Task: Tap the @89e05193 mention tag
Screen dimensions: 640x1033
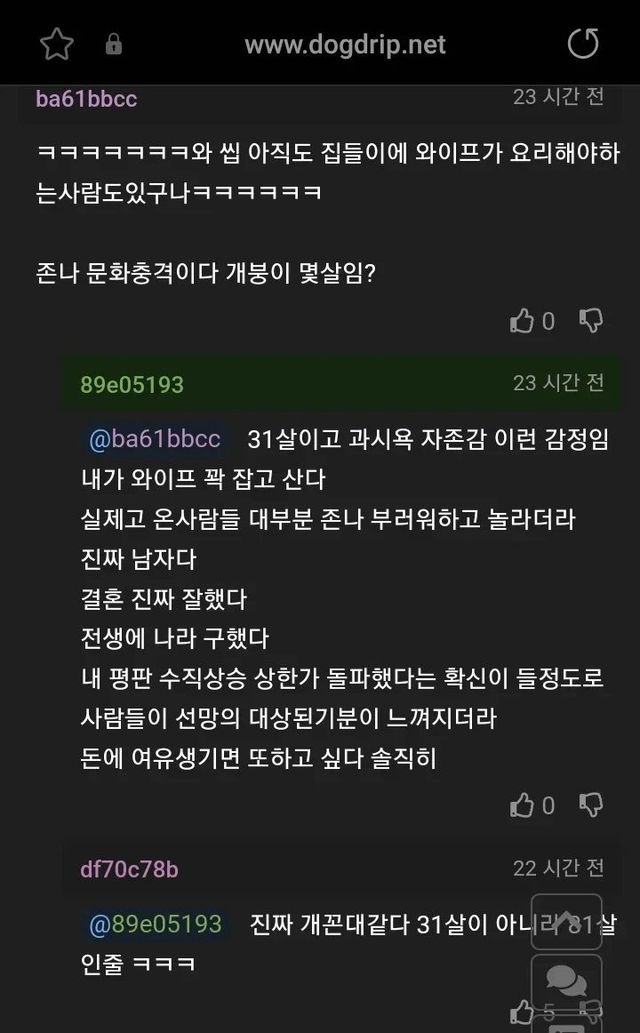Action: (155, 923)
